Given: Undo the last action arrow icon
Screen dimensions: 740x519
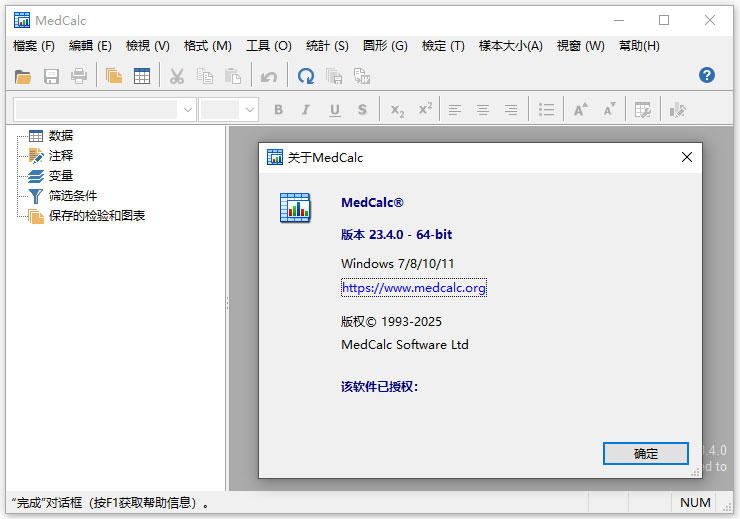Looking at the screenshot, I should [x=269, y=76].
